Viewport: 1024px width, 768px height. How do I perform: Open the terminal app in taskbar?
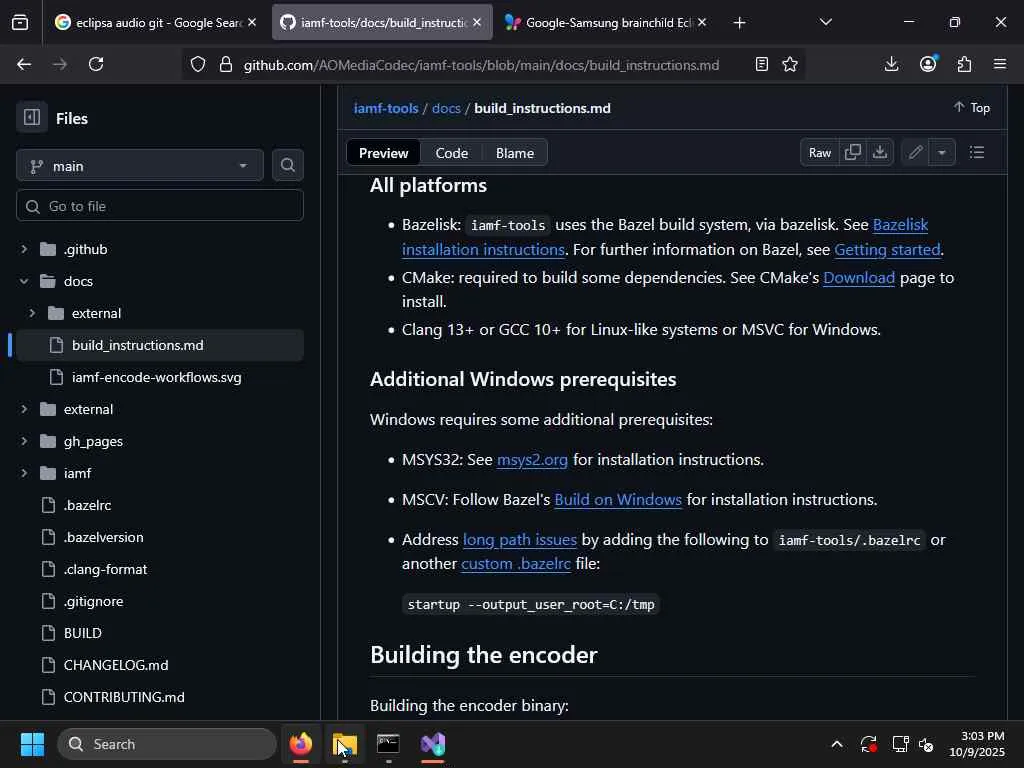[x=389, y=744]
